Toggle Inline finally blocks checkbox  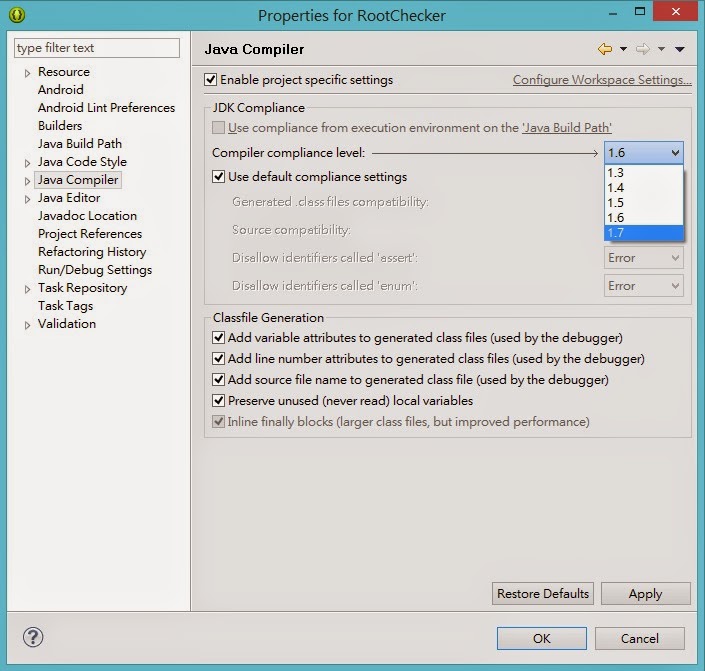[219, 421]
